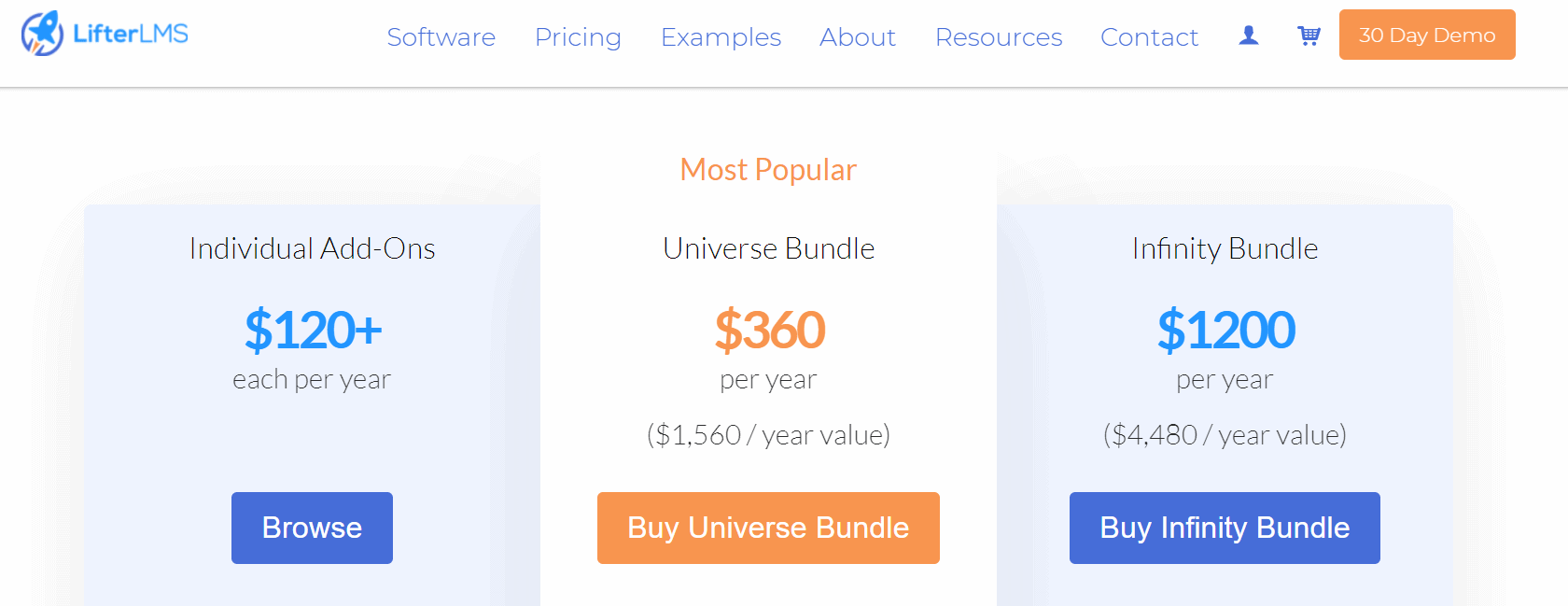
Task: Click the Individual Add-Ons heading
Action: point(313,248)
